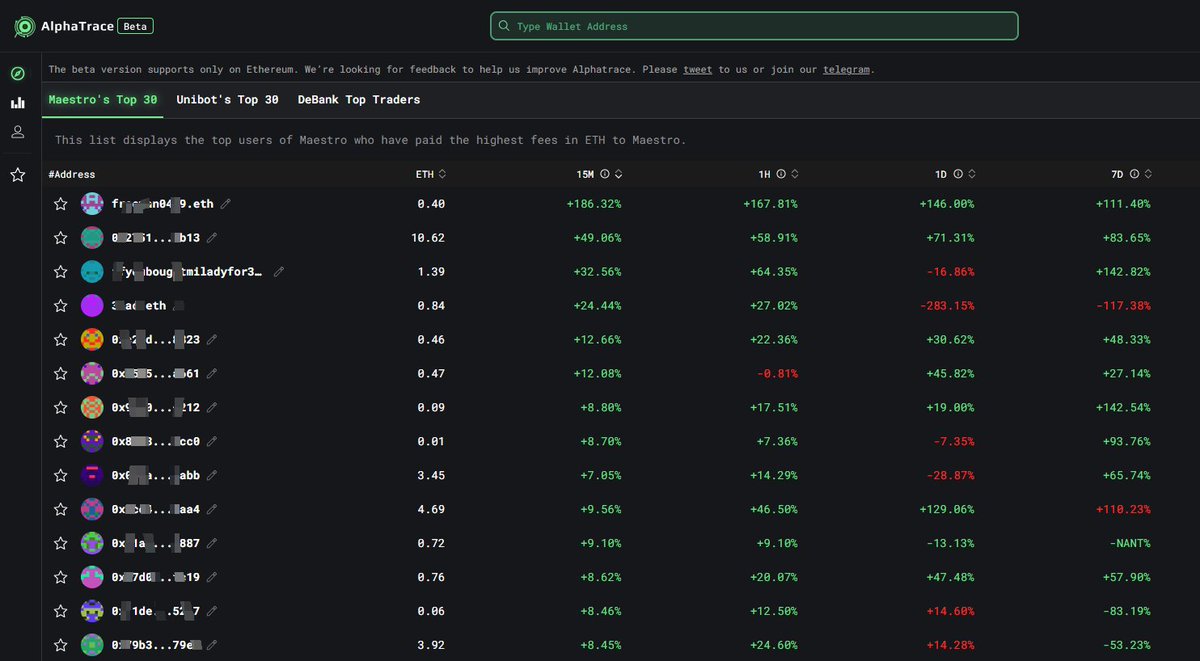Sort by the 15M column arrows

618,174
